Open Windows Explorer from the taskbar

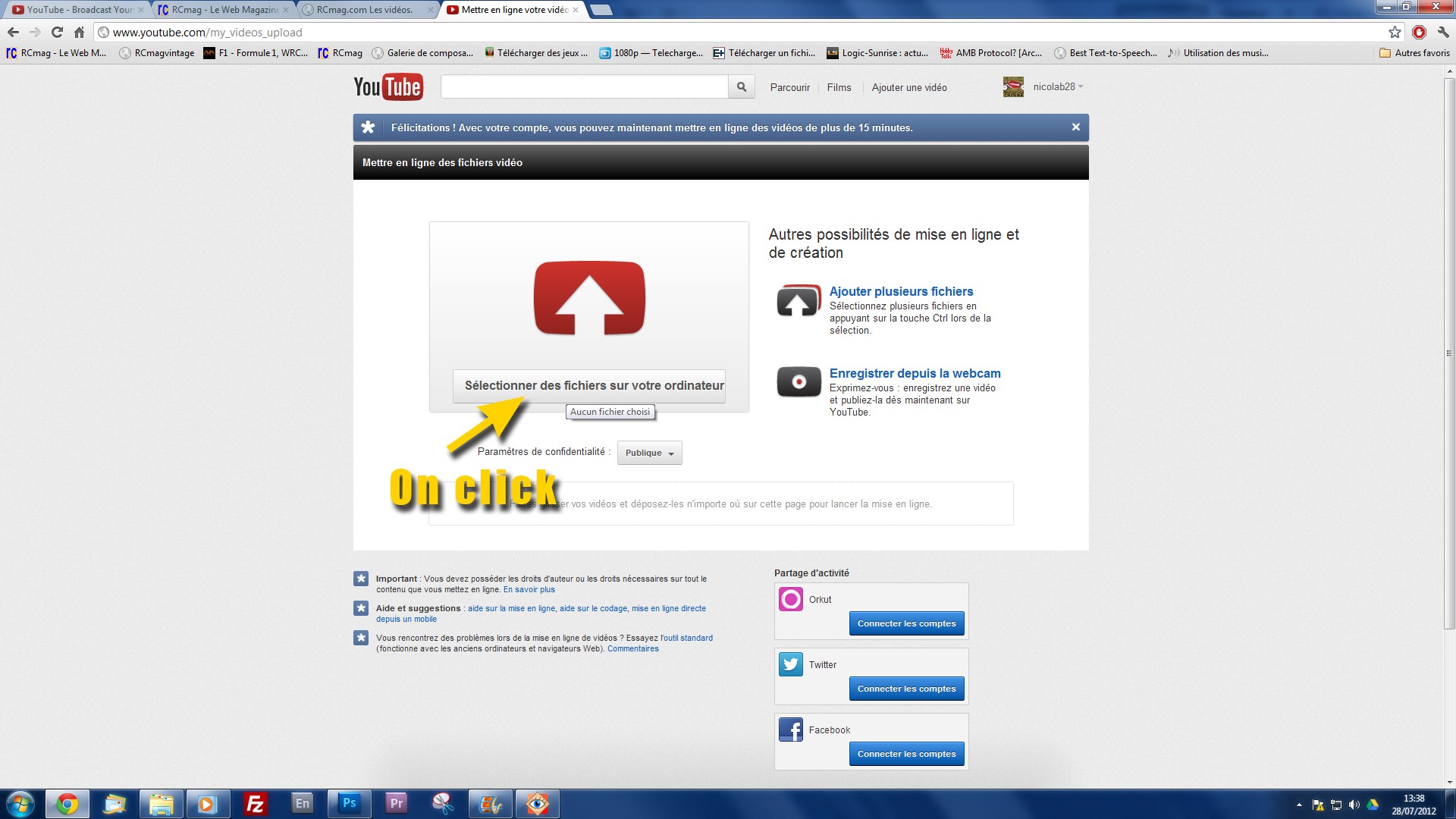161,804
